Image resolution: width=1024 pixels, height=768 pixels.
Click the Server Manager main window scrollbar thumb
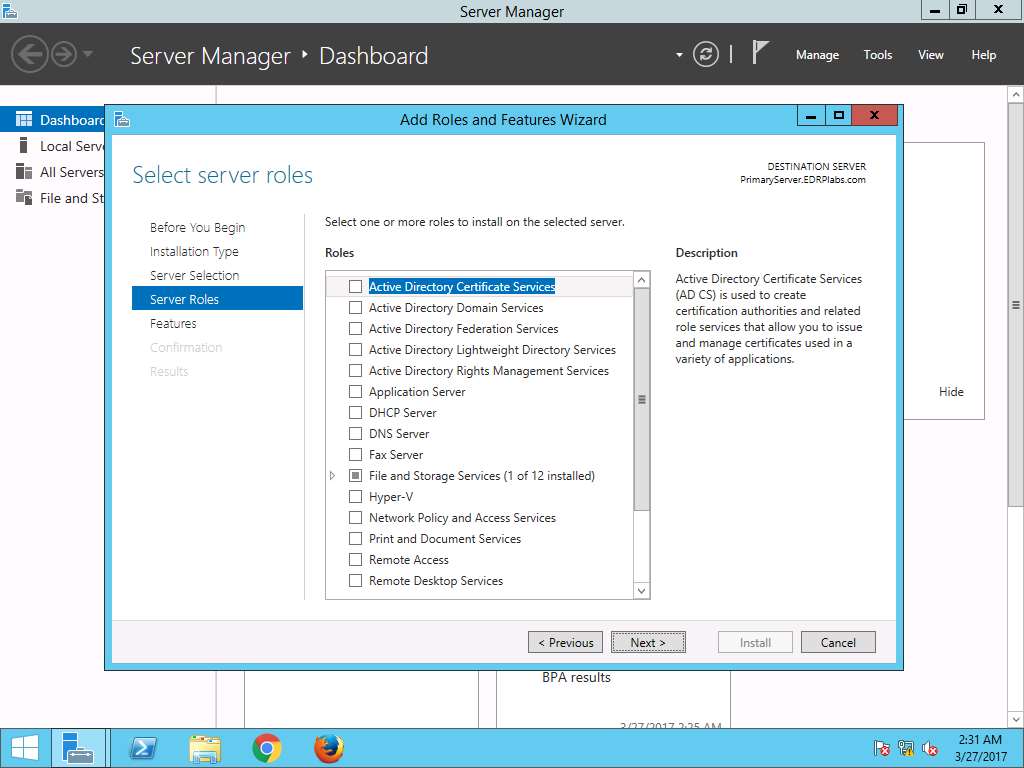pyautogui.click(x=1016, y=304)
